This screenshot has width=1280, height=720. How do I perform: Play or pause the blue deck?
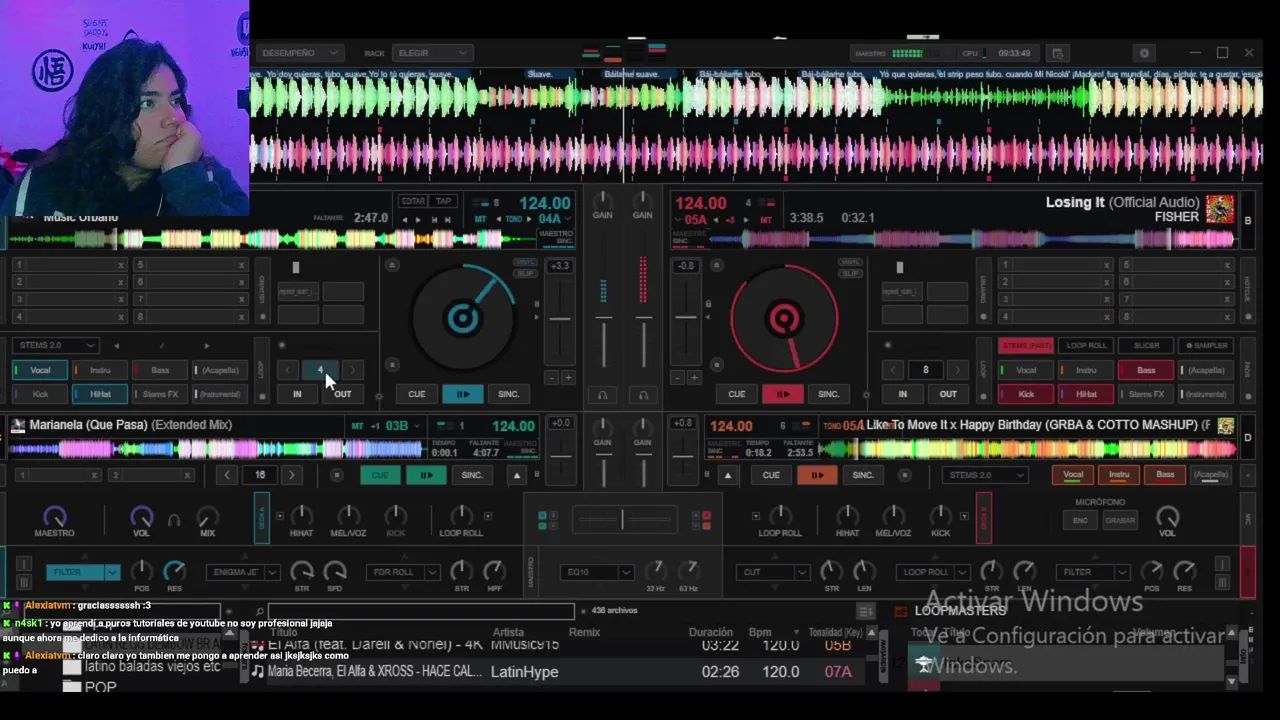[463, 394]
